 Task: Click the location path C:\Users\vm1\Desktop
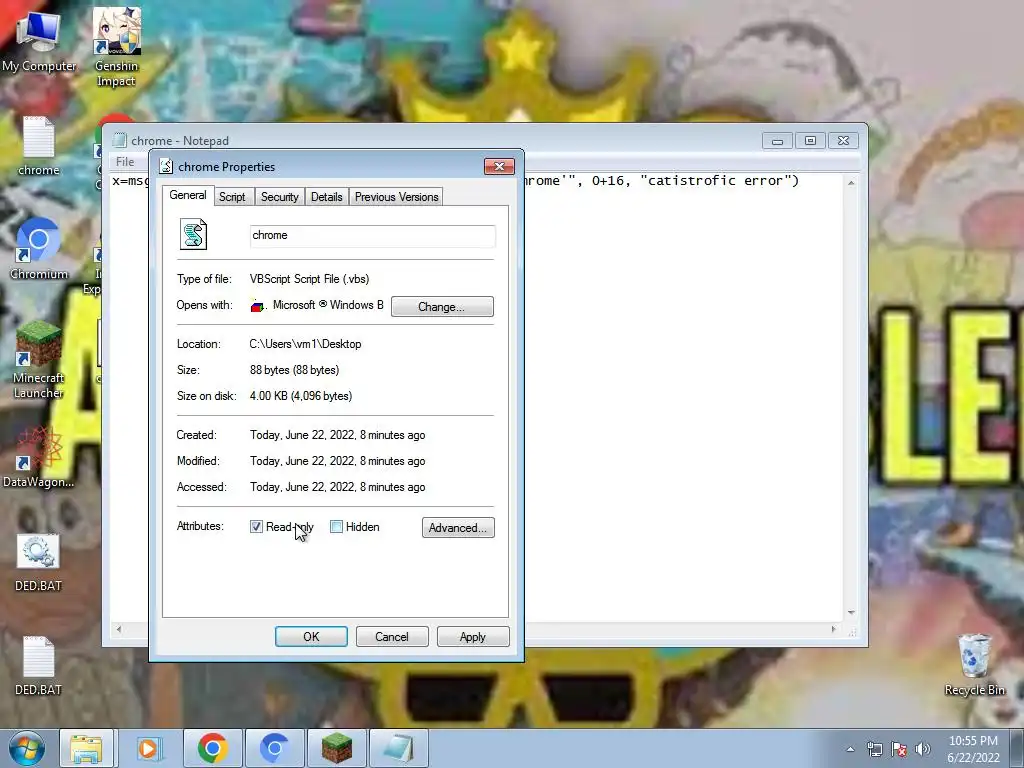pyautogui.click(x=305, y=344)
